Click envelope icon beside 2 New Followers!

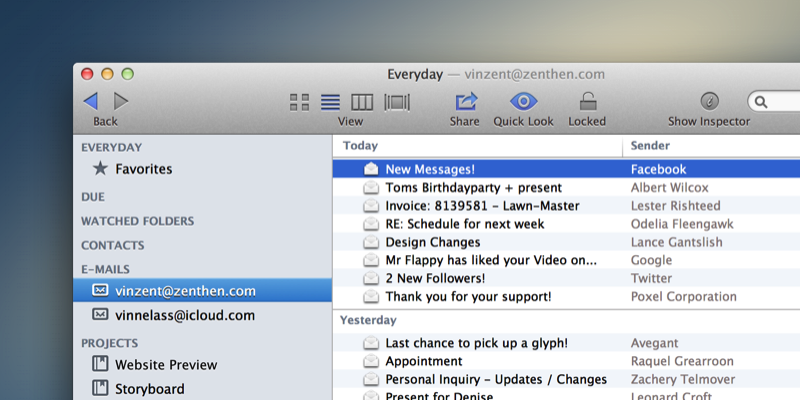click(371, 279)
